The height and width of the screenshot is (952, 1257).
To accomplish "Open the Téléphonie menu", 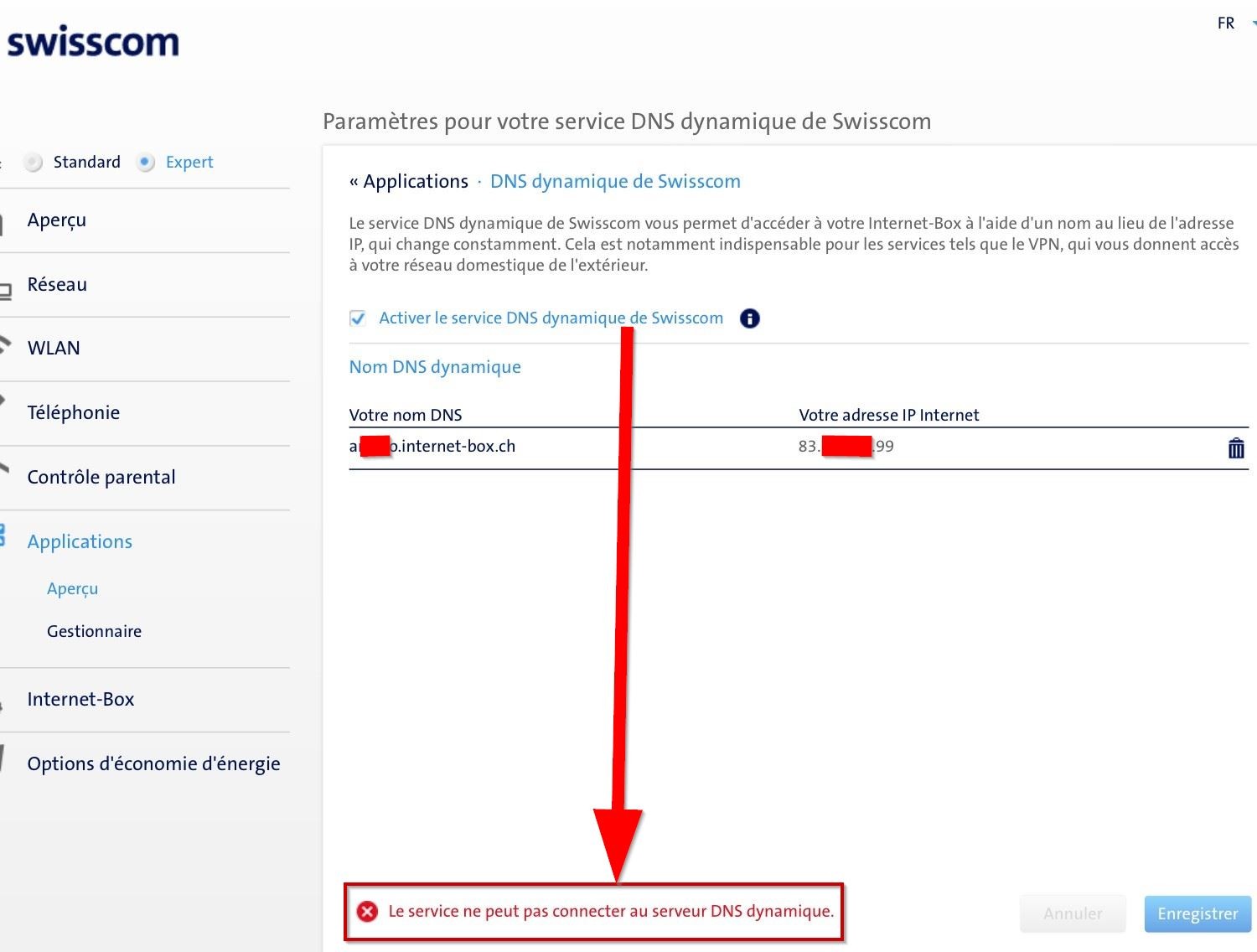I will click(74, 413).
